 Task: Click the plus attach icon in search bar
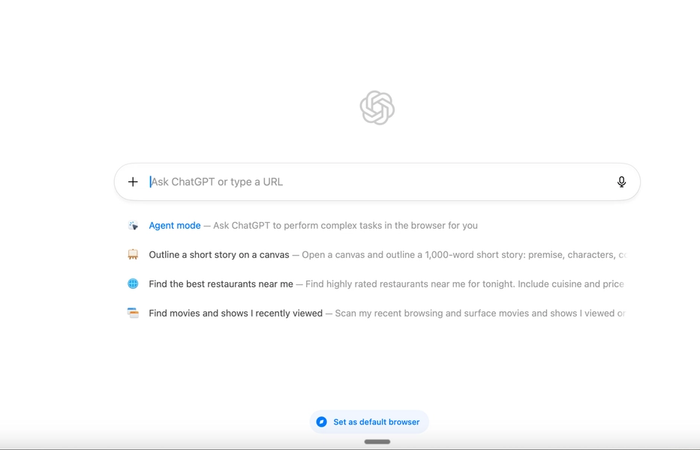(x=133, y=182)
